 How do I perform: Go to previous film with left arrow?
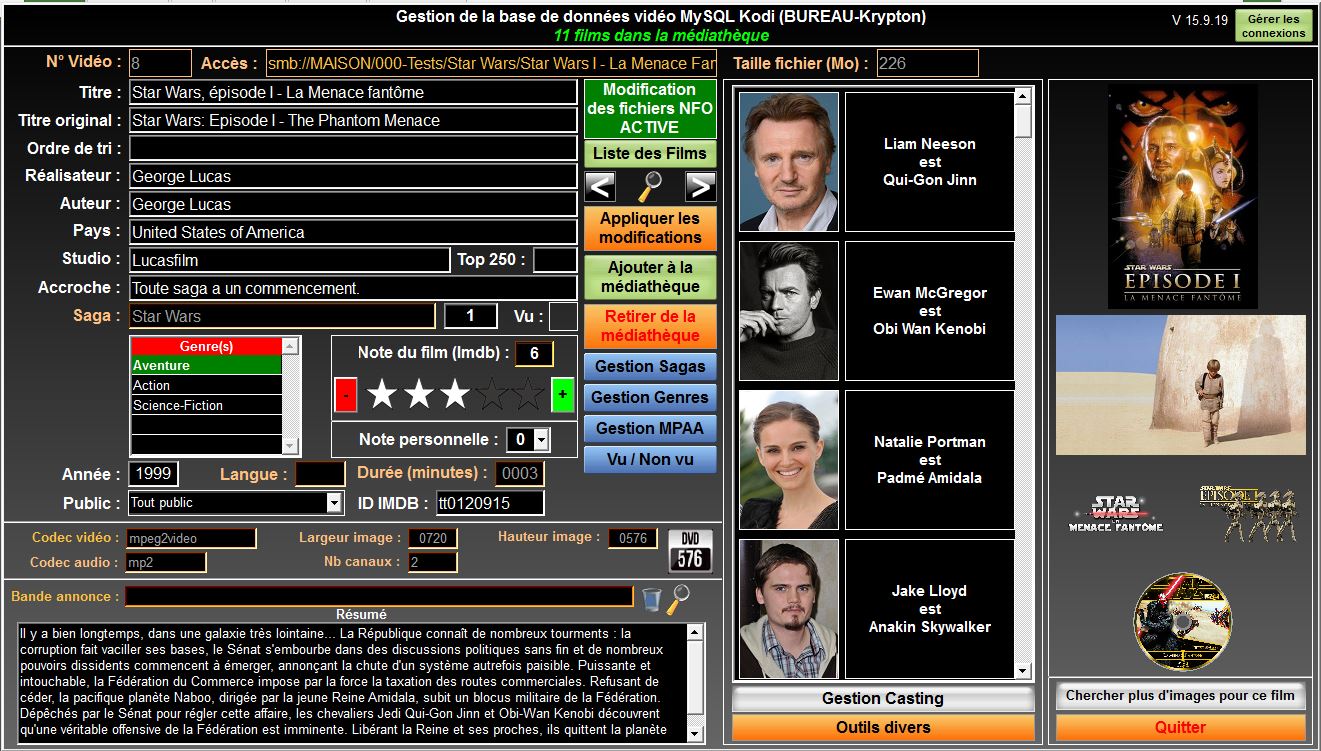600,186
